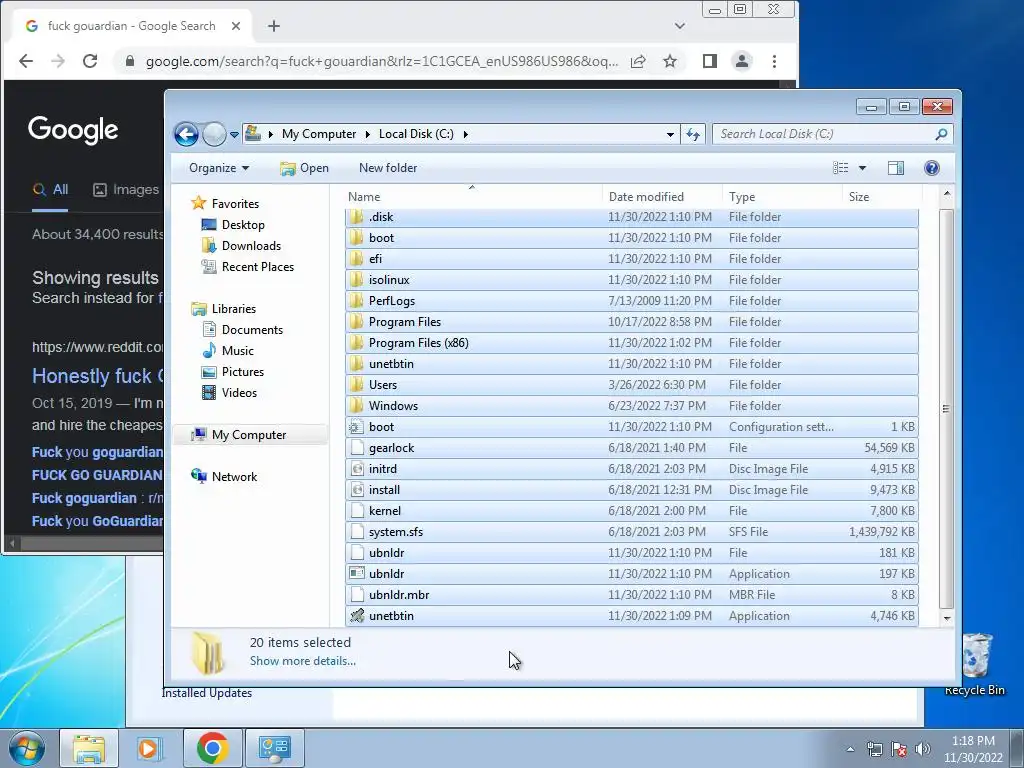The width and height of the screenshot is (1024, 768).
Task: Open Music library
Action: point(228,351)
